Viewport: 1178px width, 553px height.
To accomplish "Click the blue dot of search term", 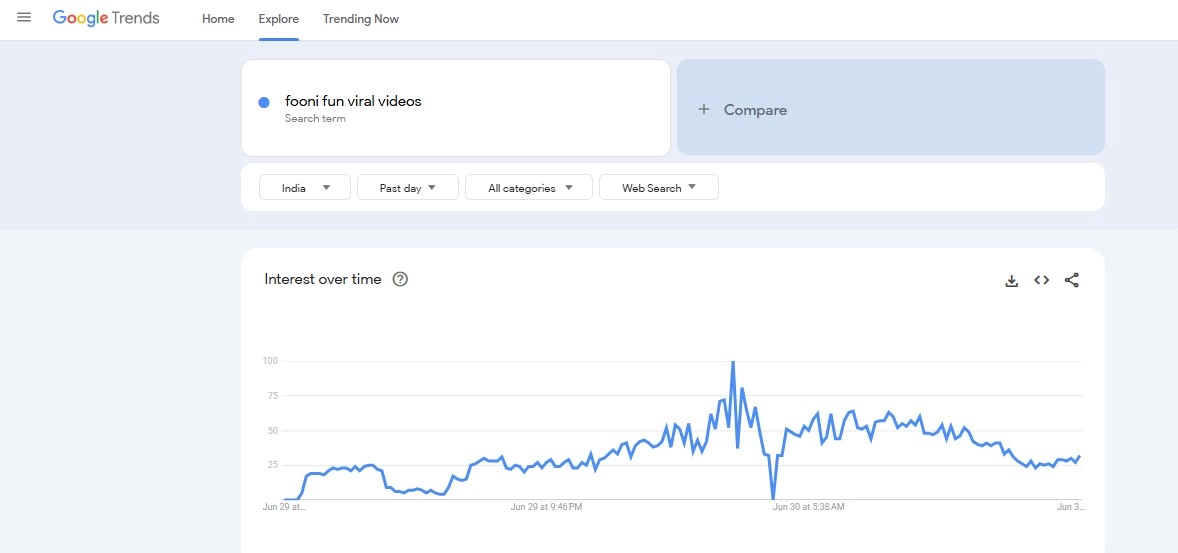I will tap(264, 102).
